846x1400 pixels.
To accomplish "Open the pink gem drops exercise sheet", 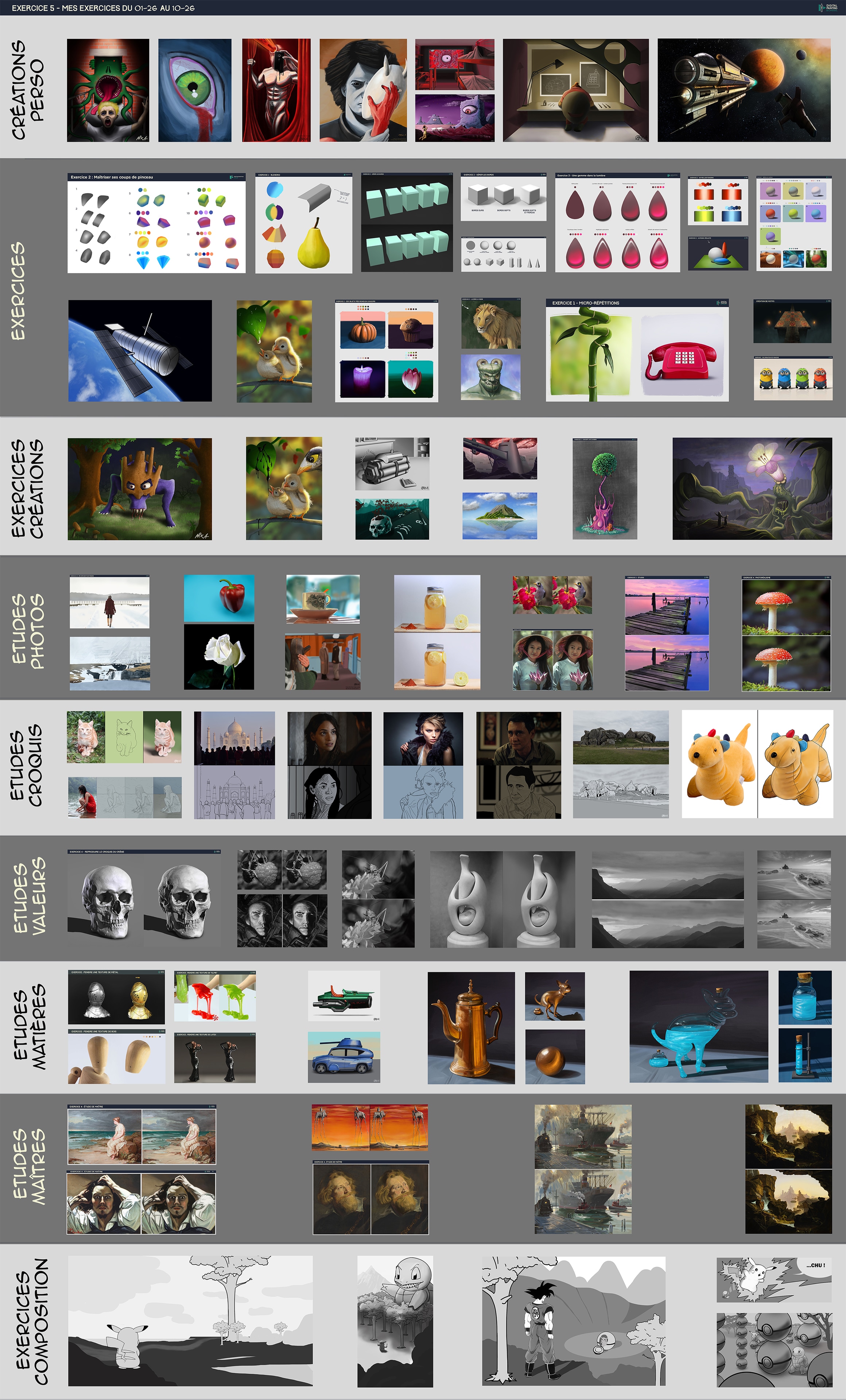I will [x=618, y=223].
